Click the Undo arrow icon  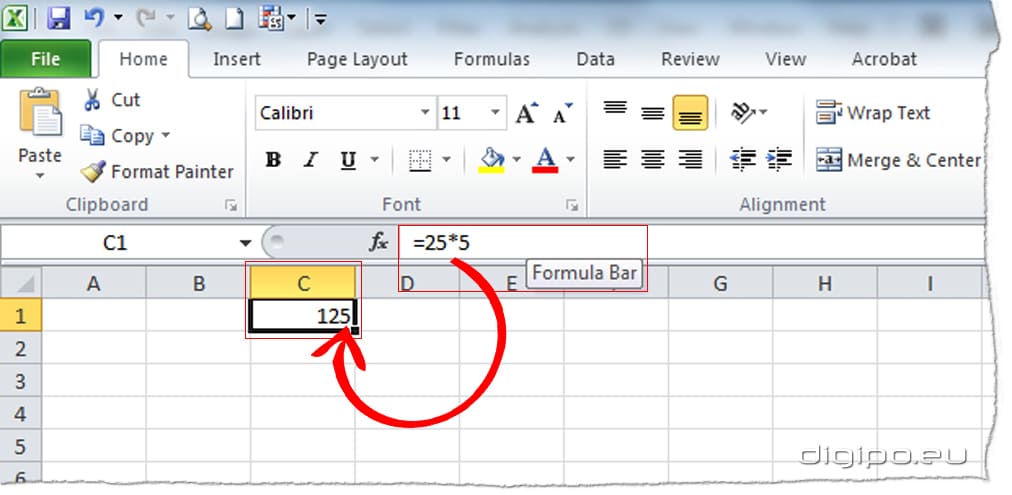coord(94,17)
